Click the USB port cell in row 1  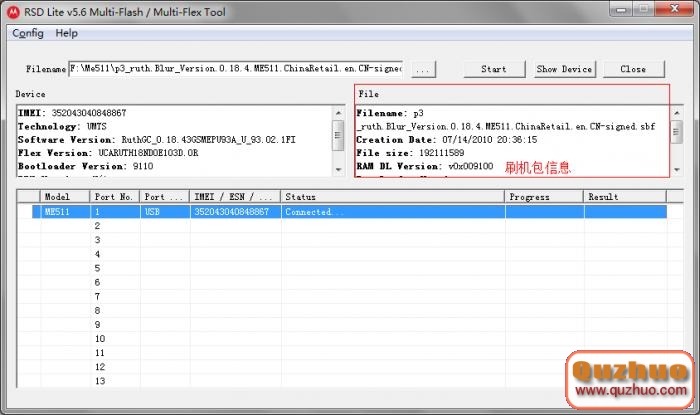(x=165, y=212)
